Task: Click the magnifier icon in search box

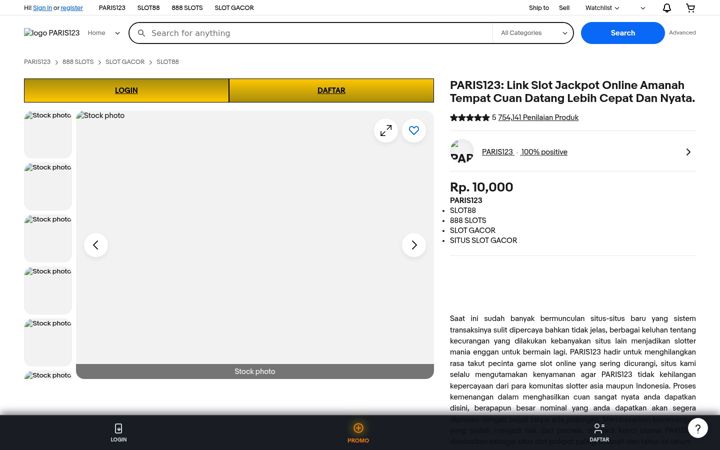Action: [x=141, y=33]
